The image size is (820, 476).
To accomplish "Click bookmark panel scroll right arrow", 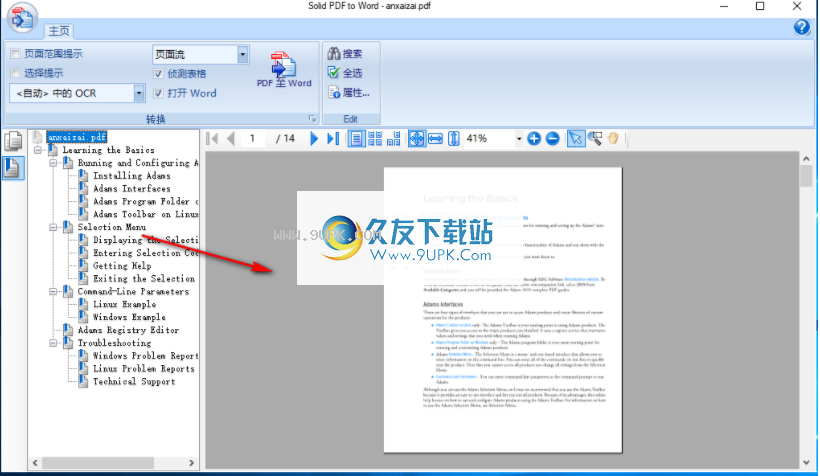I will pyautogui.click(x=191, y=463).
